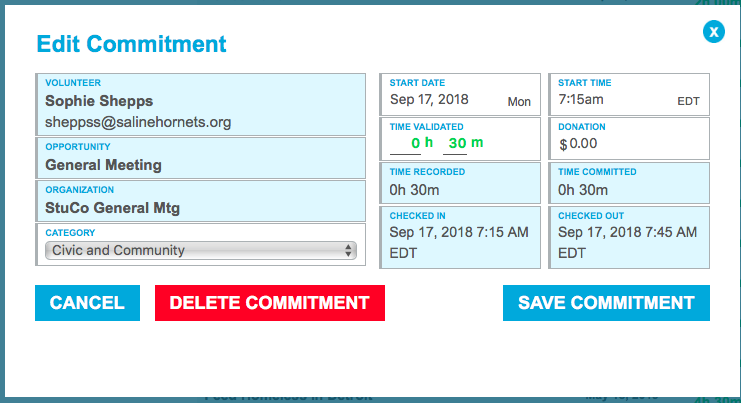Click the EDT timezone label in Start Time

click(x=689, y=102)
